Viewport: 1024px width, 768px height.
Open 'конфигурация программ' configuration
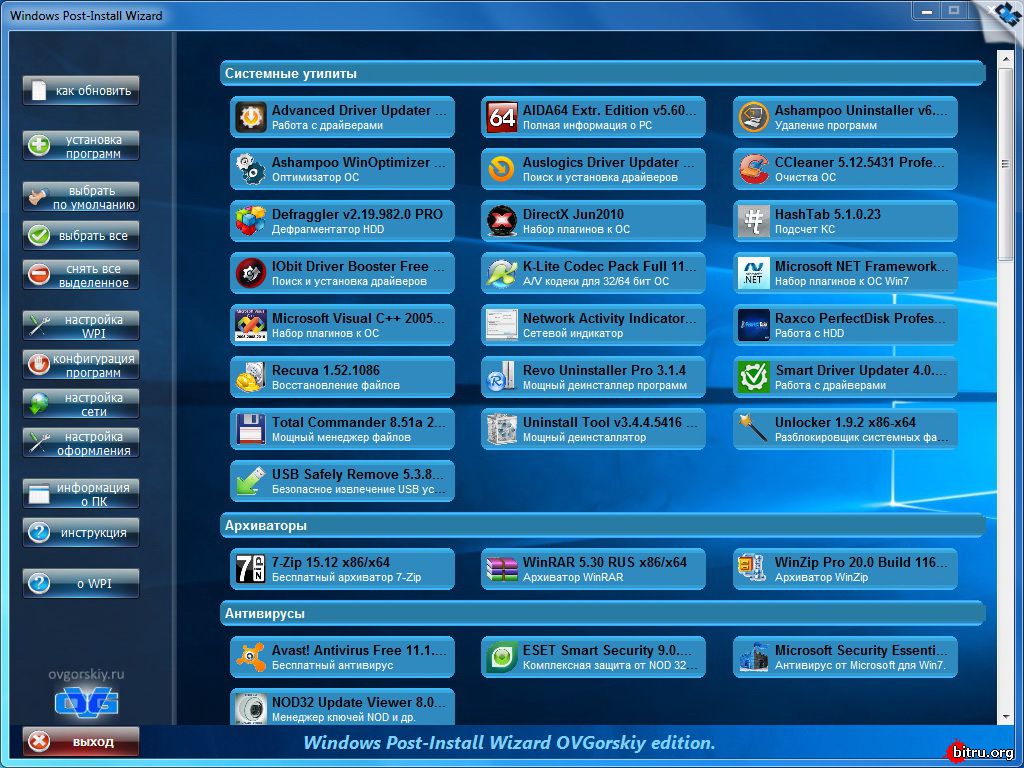click(81, 365)
